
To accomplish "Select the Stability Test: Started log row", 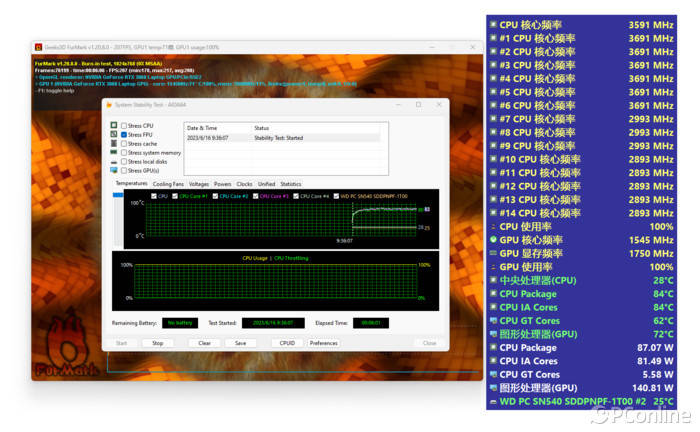I will pos(283,138).
